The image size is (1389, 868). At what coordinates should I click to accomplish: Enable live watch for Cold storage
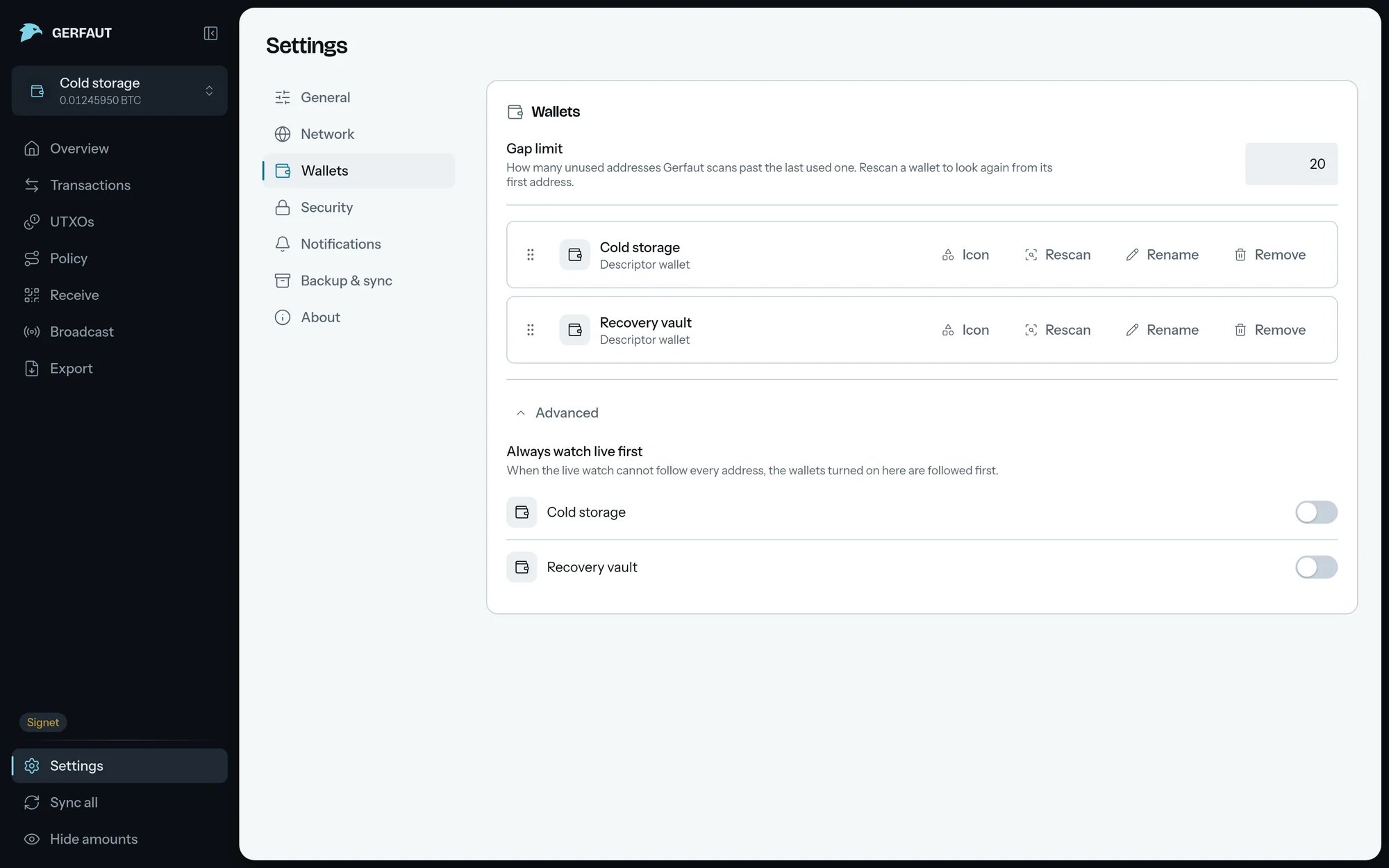(x=1316, y=512)
